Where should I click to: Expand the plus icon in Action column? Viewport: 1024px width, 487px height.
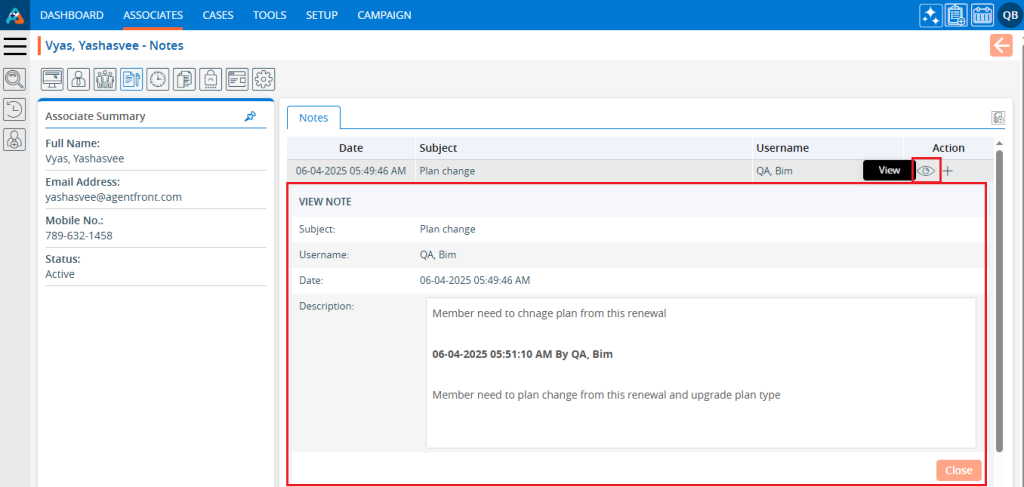[x=948, y=171]
